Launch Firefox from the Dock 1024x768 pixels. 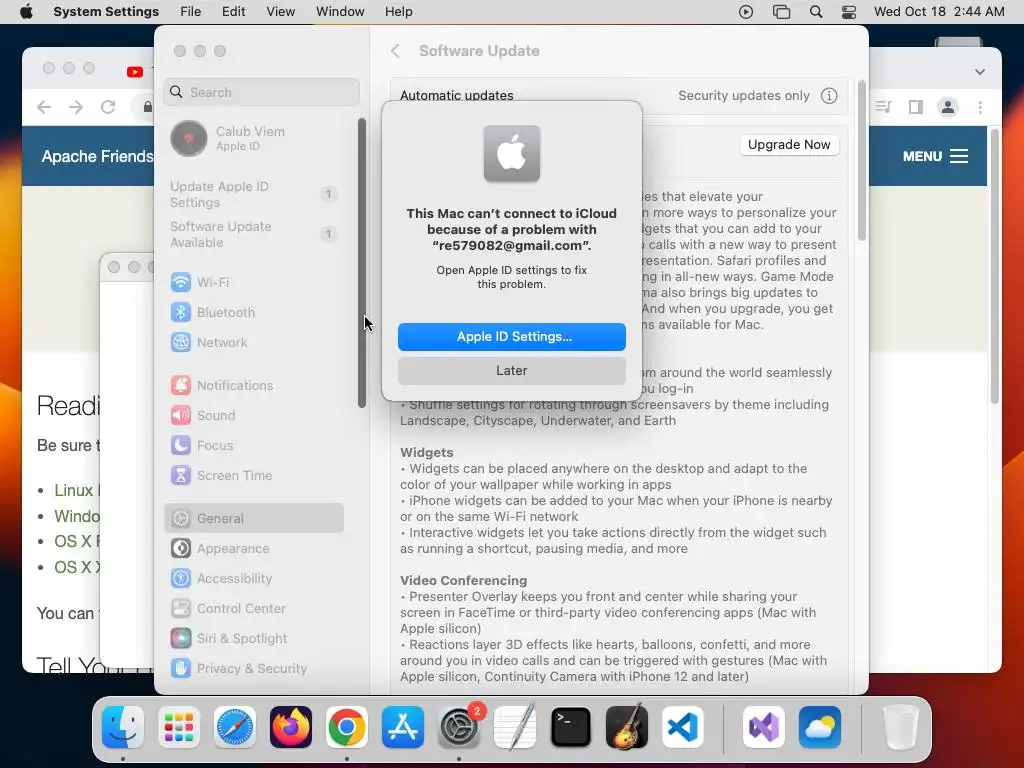[x=291, y=727]
